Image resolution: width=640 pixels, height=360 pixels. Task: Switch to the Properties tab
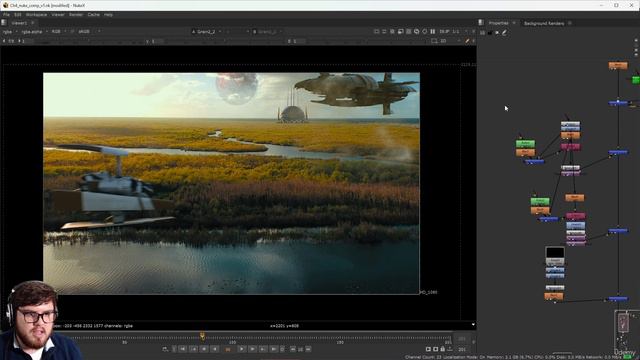(x=498, y=23)
